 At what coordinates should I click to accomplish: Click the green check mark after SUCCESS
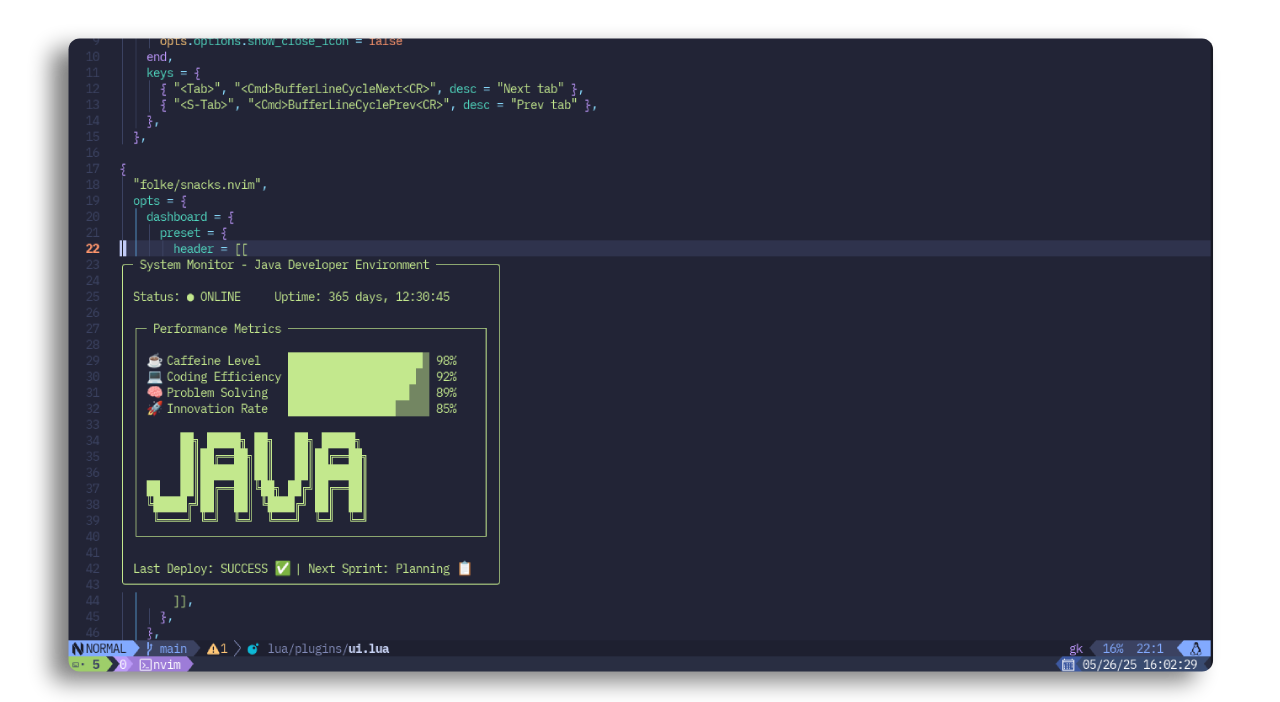point(283,569)
